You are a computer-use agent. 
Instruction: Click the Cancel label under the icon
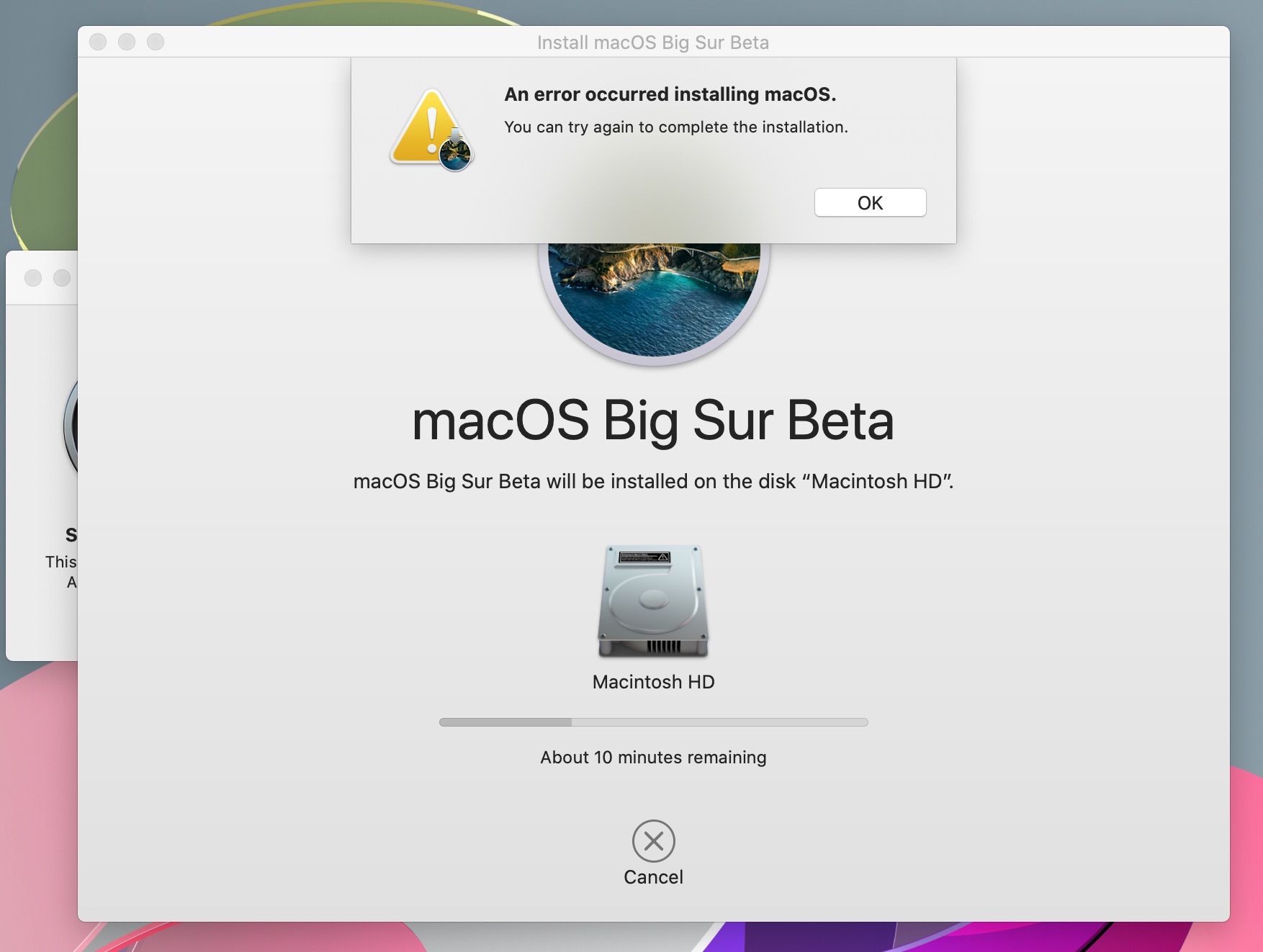click(653, 877)
